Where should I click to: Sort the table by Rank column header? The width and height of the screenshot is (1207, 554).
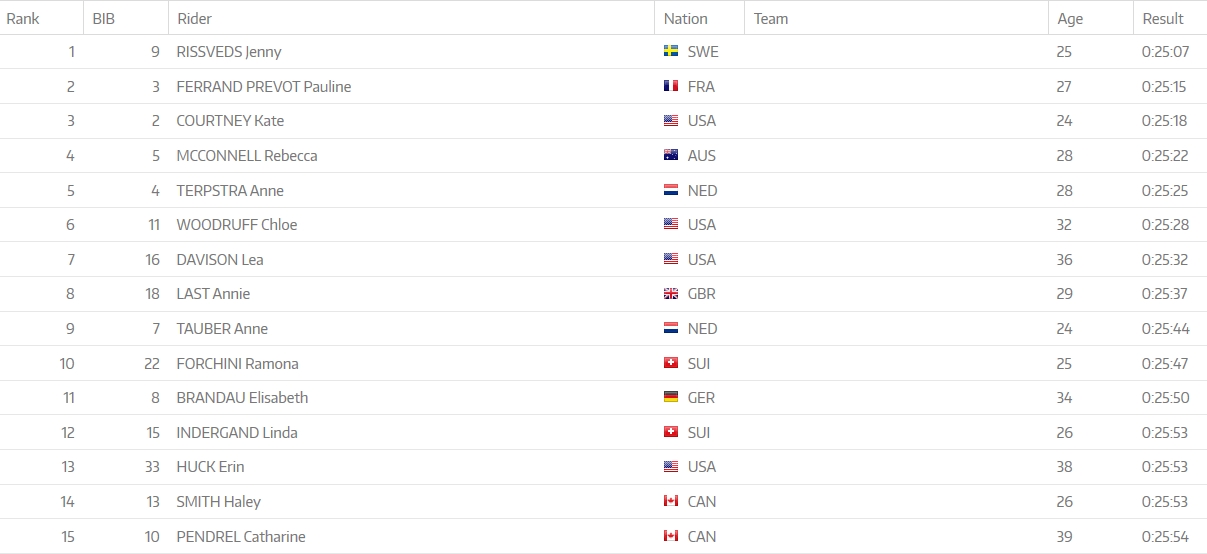[23, 18]
